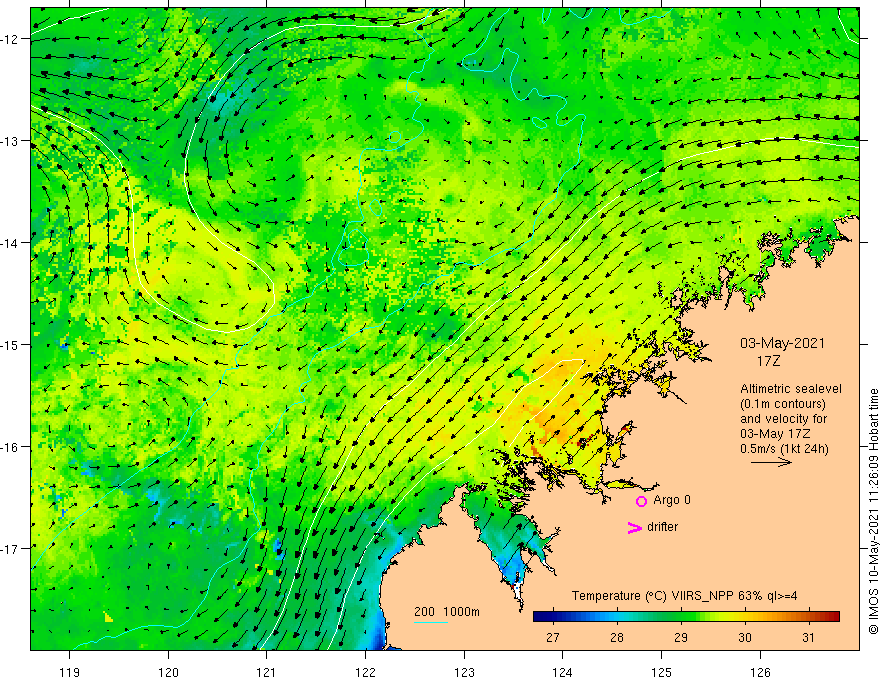Image resolution: width=880 pixels, height=680 pixels.
Task: Click the magenta drifter arrowhead legend marker
Action: tap(635, 527)
